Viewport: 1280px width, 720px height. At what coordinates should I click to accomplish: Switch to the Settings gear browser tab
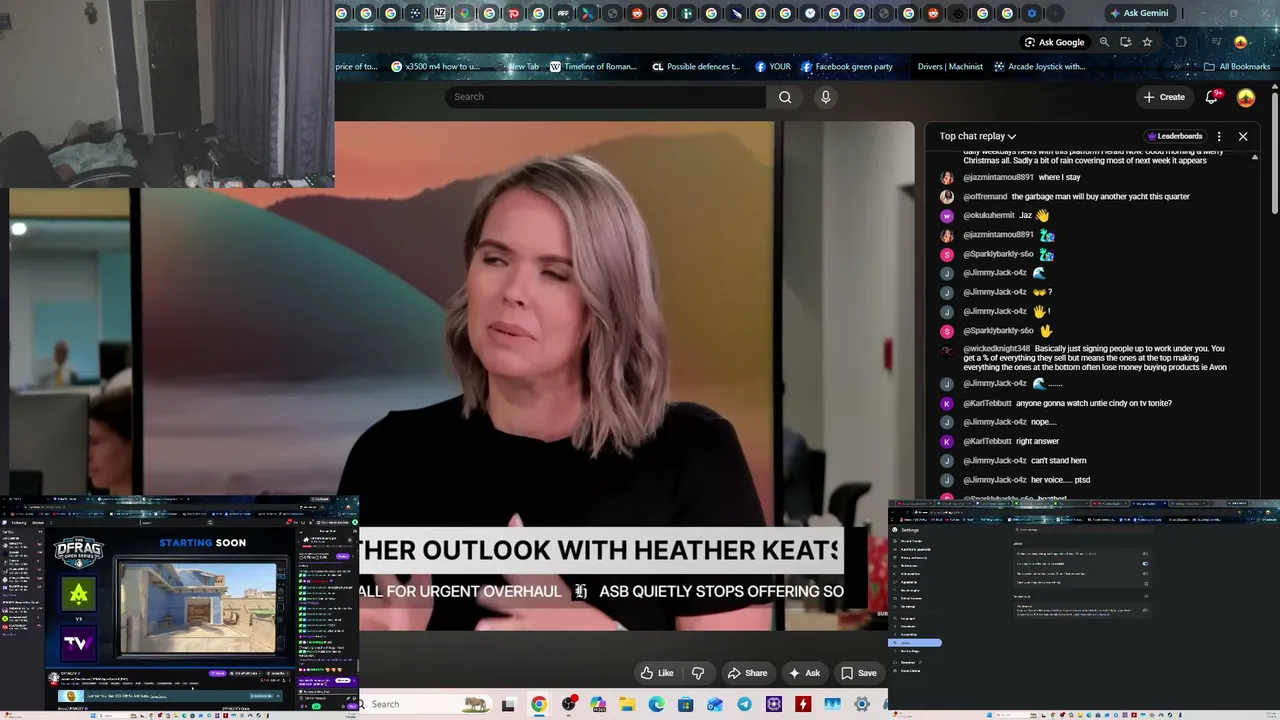pyautogui.click(x=1032, y=13)
